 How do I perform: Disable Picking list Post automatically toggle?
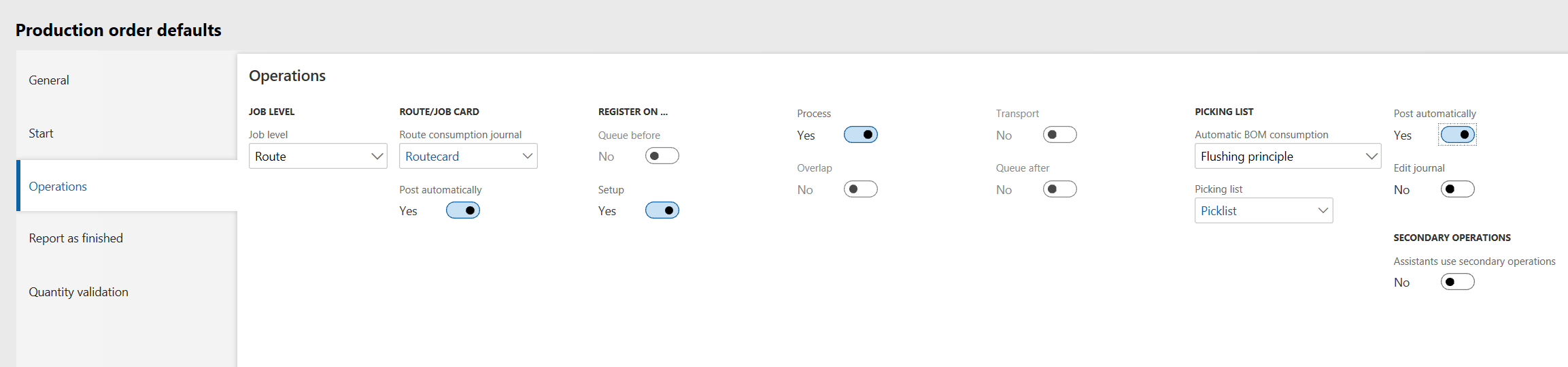click(1457, 135)
